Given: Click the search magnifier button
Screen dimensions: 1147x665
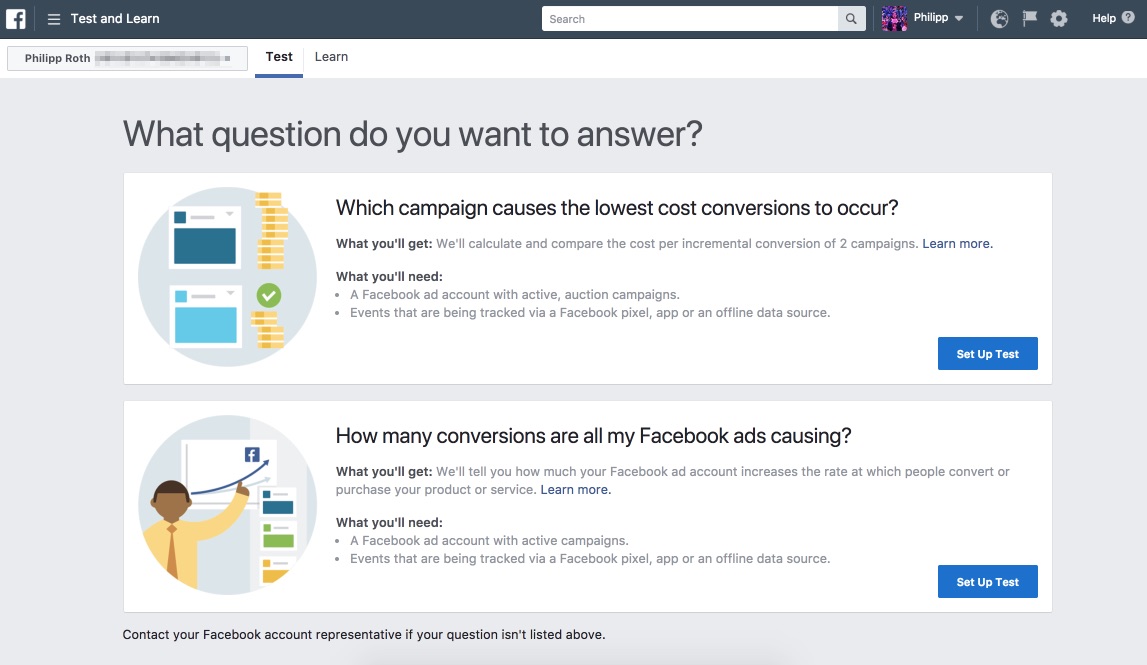Looking at the screenshot, I should (x=851, y=19).
